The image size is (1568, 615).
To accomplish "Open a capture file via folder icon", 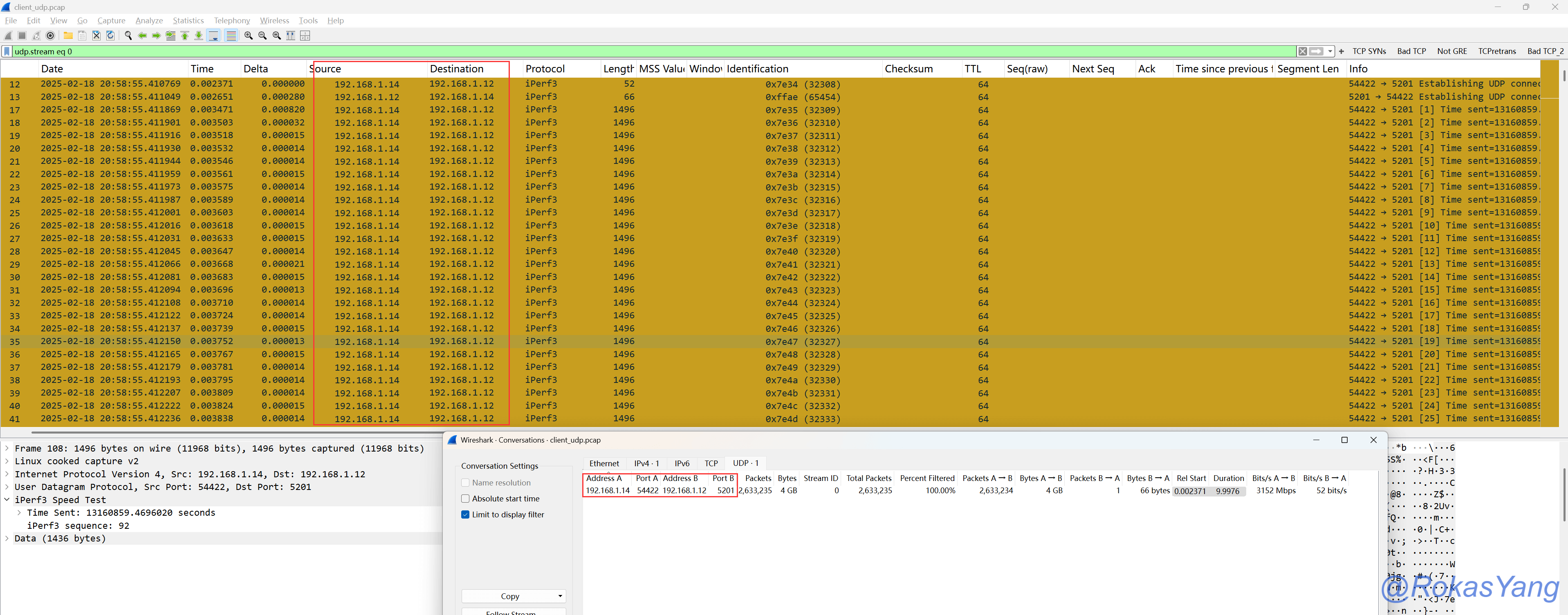I will coord(68,36).
